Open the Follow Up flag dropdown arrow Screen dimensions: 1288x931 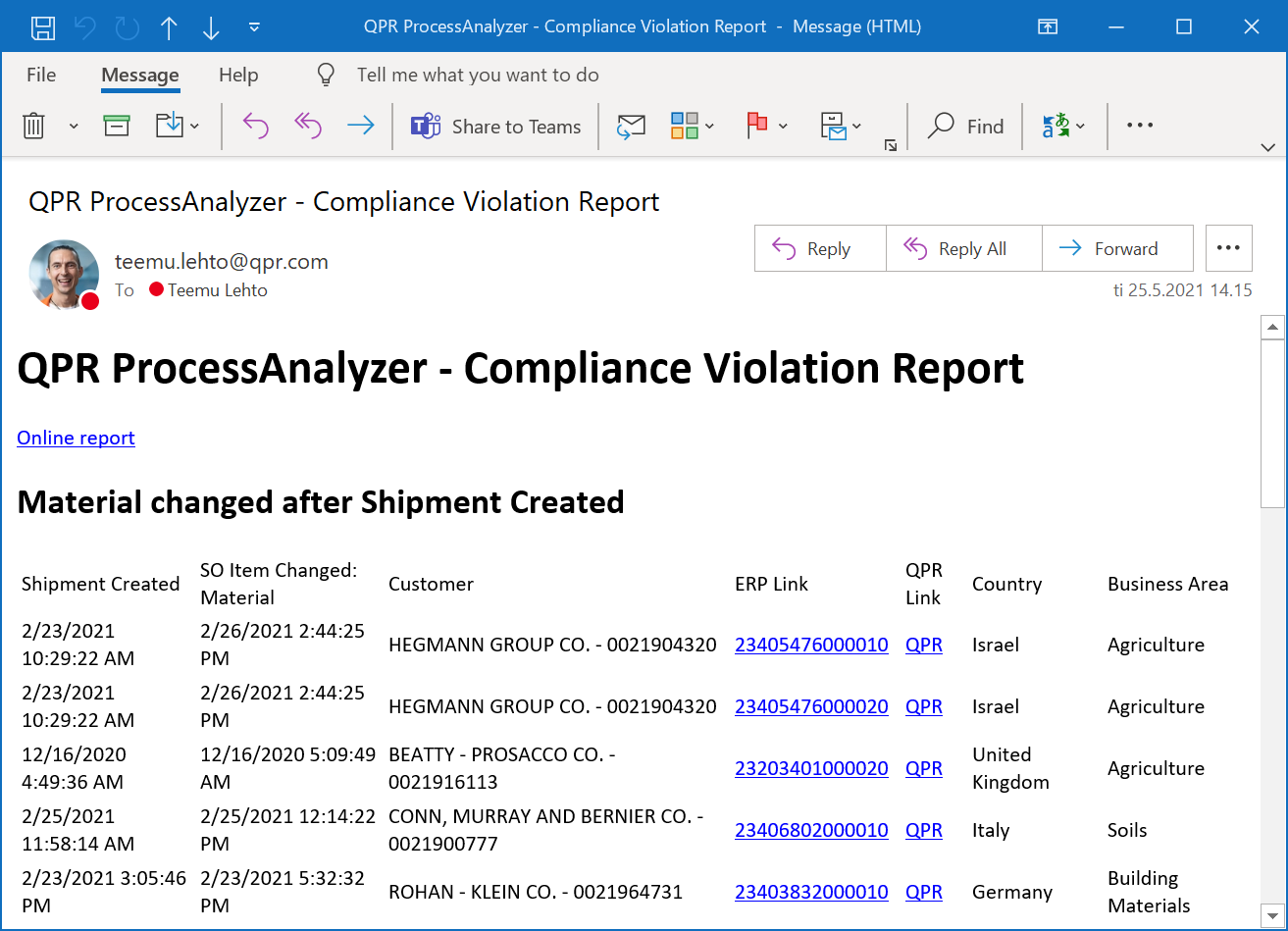pos(783,126)
